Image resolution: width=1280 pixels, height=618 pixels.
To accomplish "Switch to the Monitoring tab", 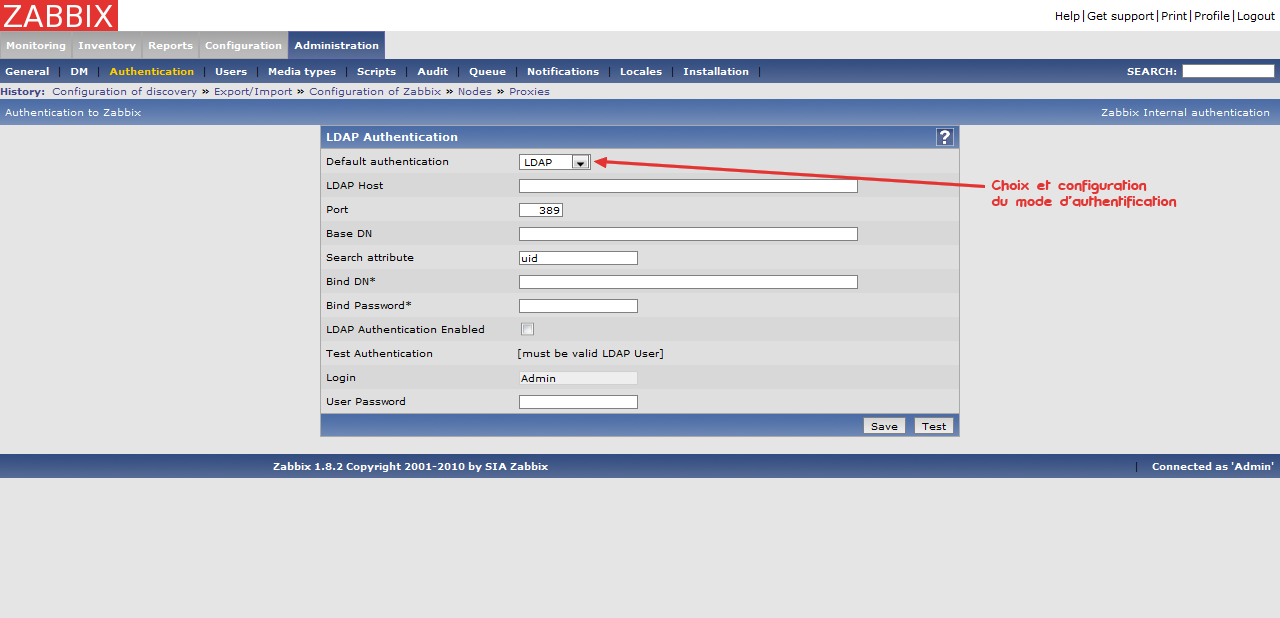I will (x=36, y=46).
